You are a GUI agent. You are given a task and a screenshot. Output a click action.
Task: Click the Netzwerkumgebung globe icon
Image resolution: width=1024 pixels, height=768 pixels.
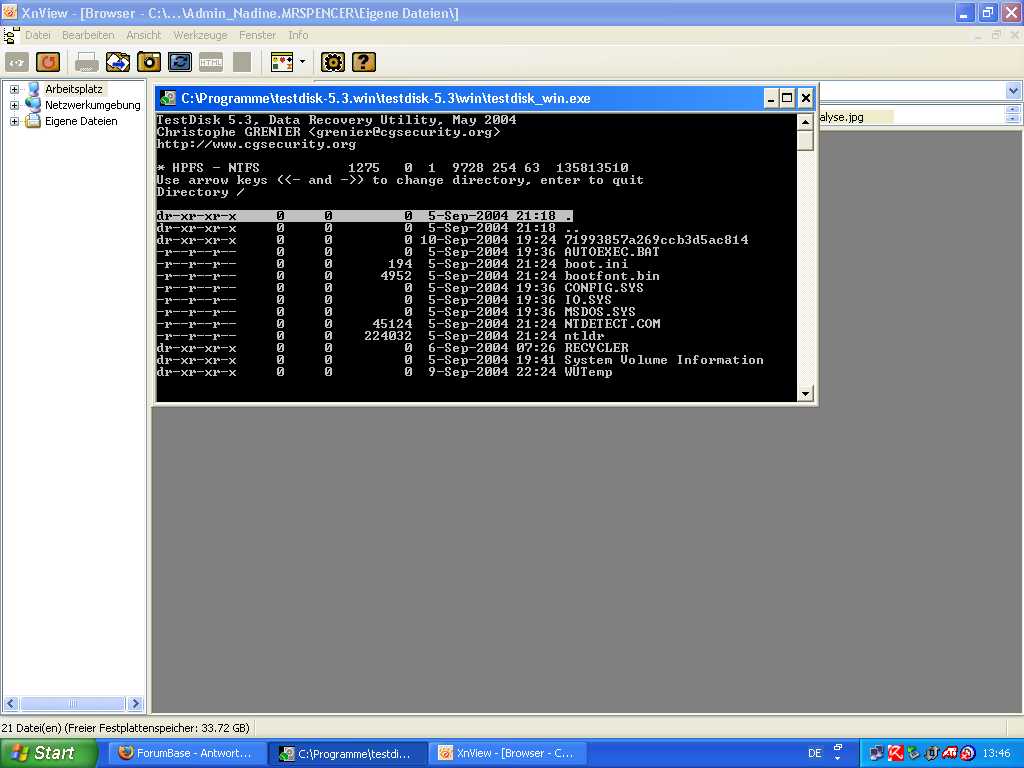click(33, 104)
